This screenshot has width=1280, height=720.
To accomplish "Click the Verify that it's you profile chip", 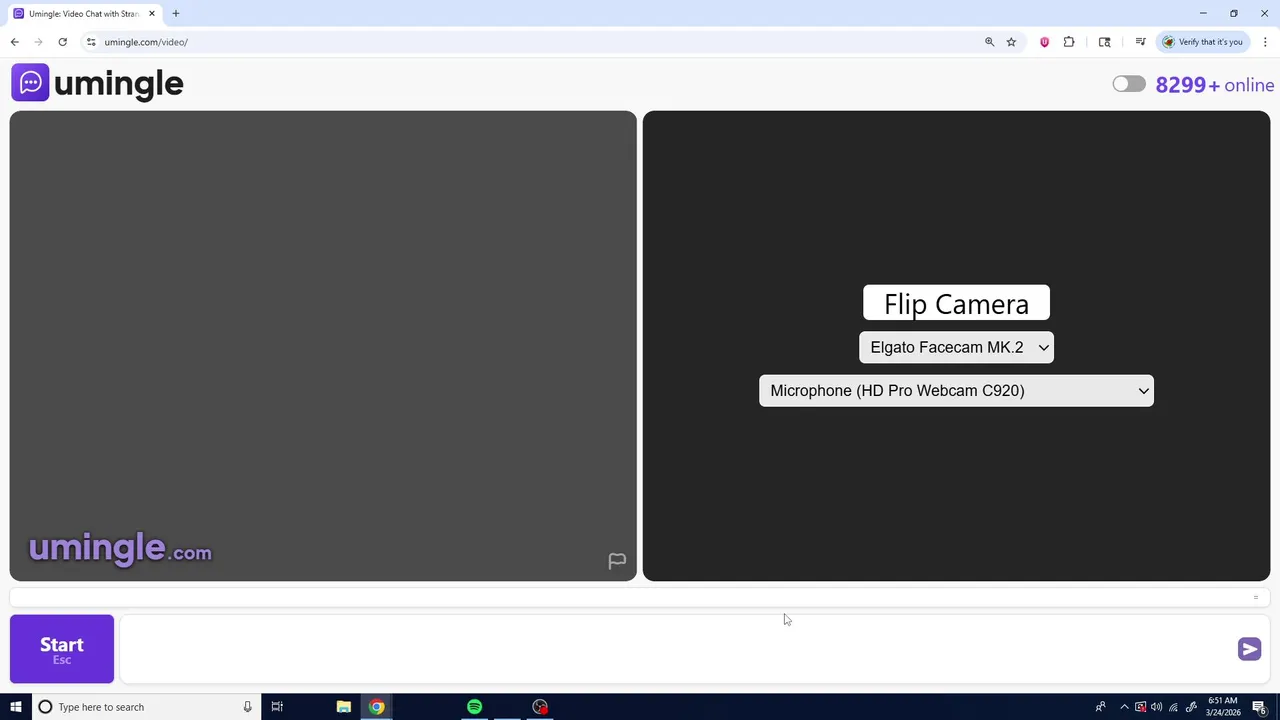I will (1203, 42).
